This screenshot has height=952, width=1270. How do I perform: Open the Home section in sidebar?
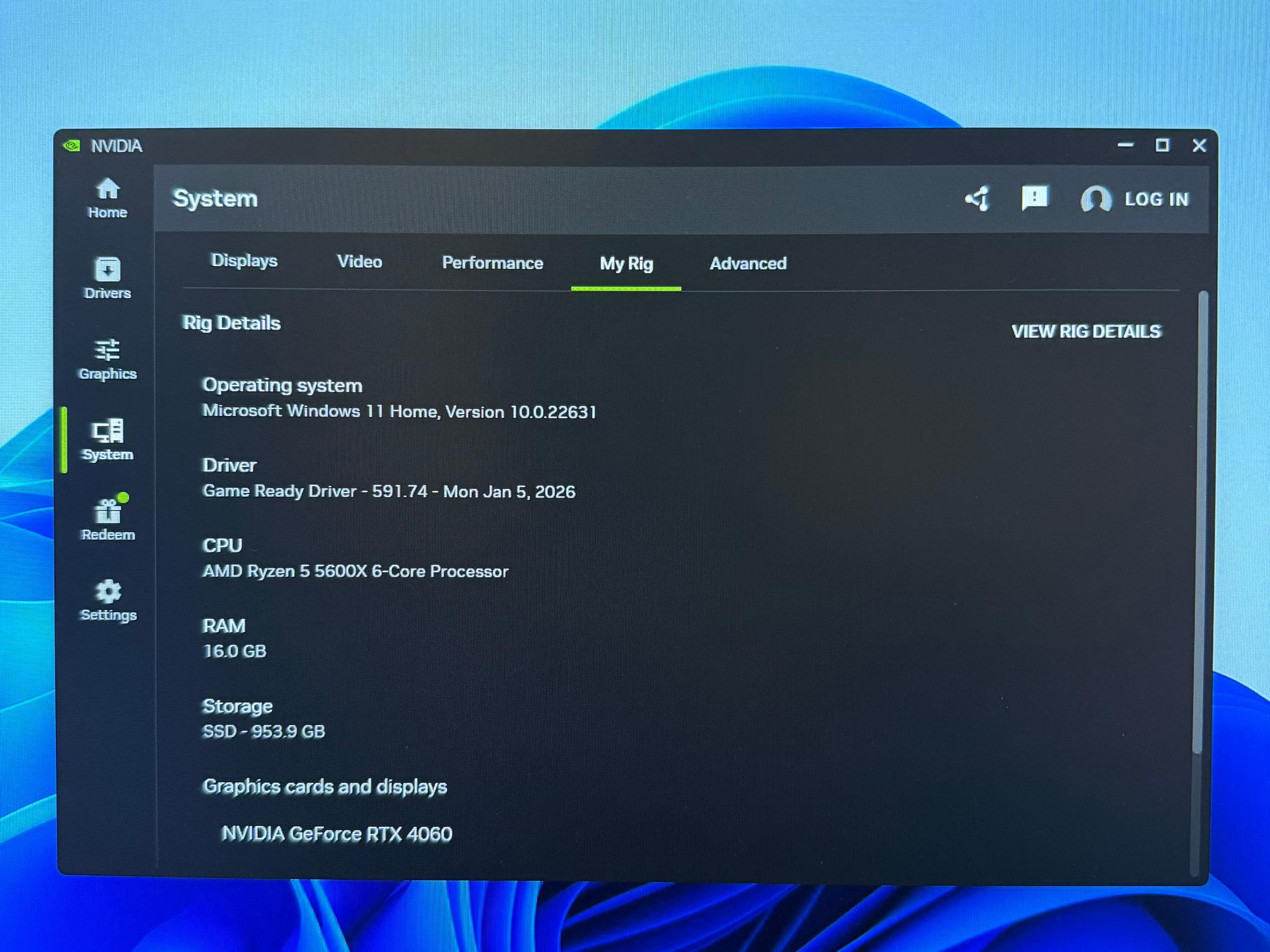107,198
